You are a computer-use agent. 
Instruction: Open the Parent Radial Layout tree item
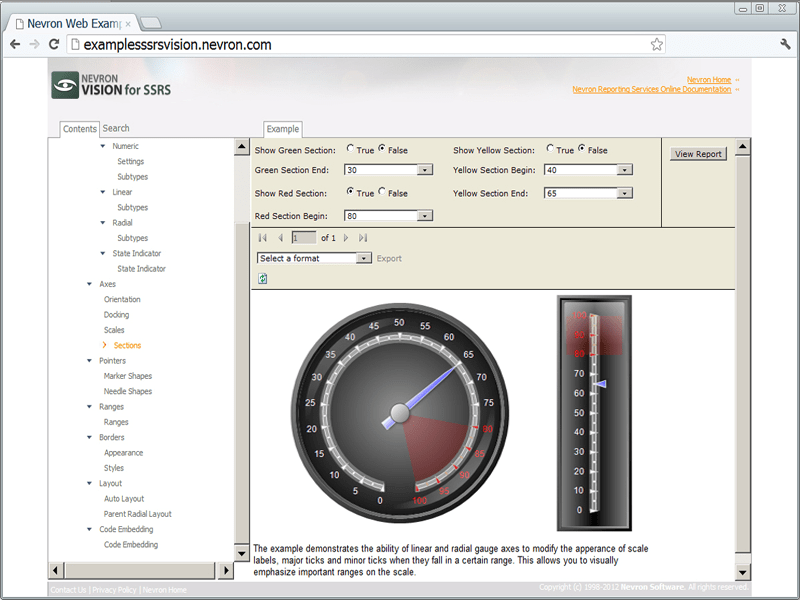pos(137,514)
